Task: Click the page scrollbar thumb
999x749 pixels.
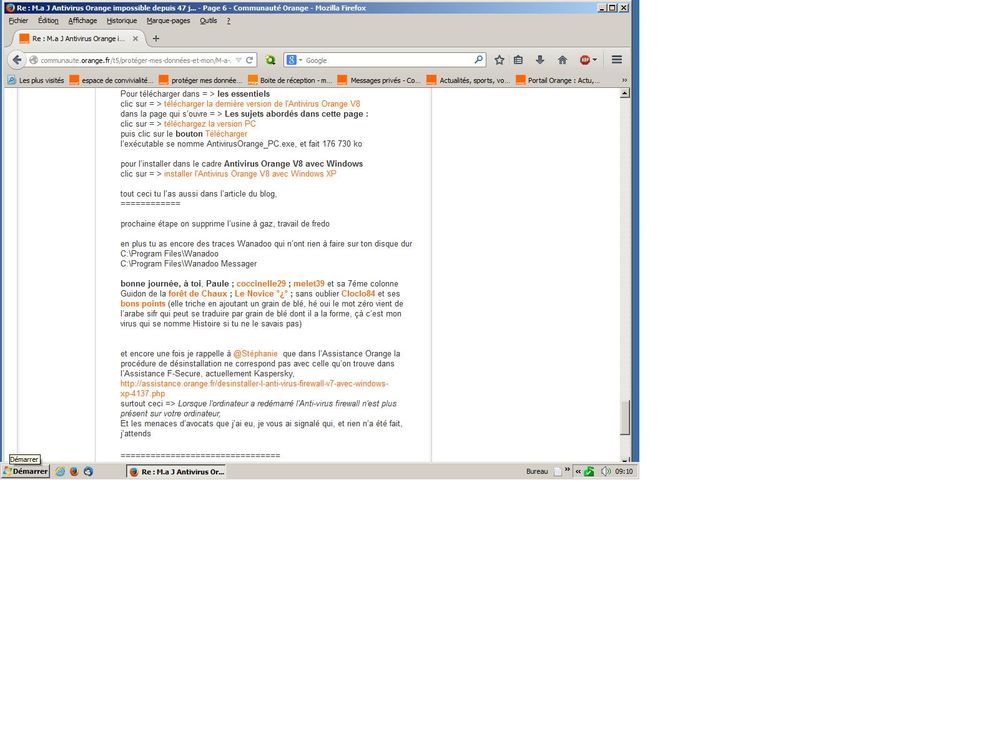Action: [625, 417]
